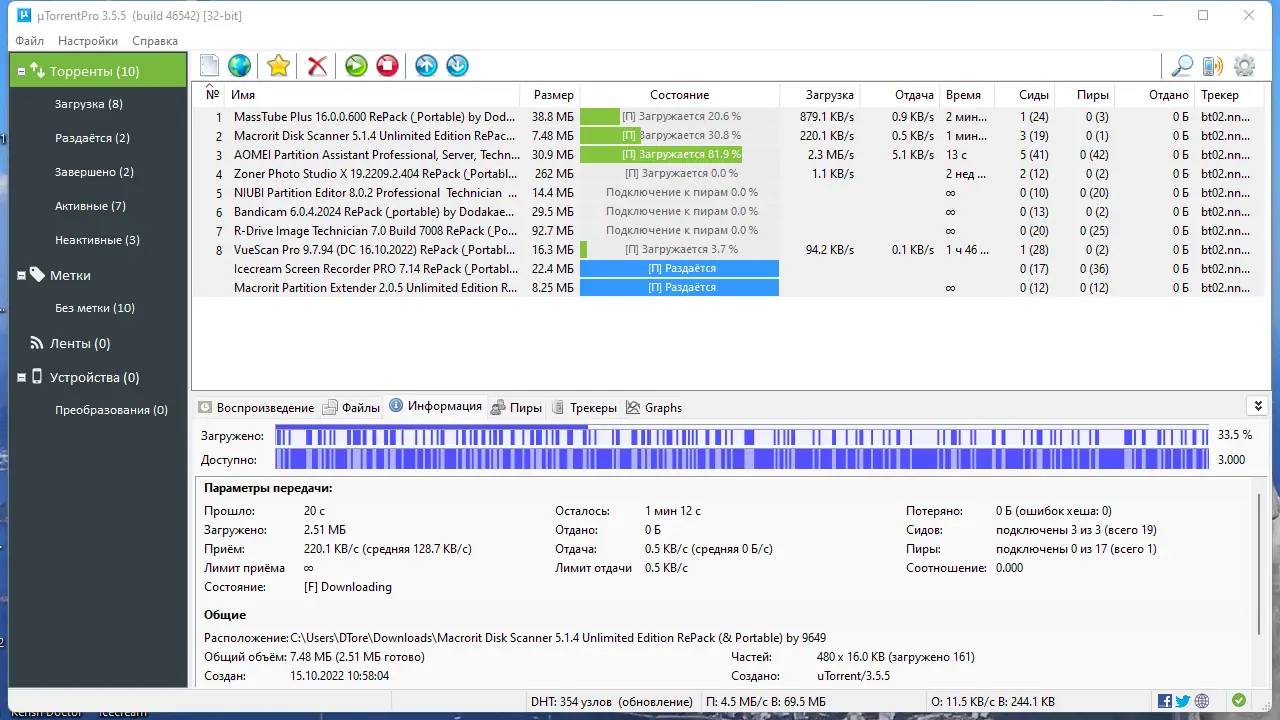Click the Move Up Queue arrow icon
Image resolution: width=1280 pixels, height=720 pixels.
(x=426, y=66)
